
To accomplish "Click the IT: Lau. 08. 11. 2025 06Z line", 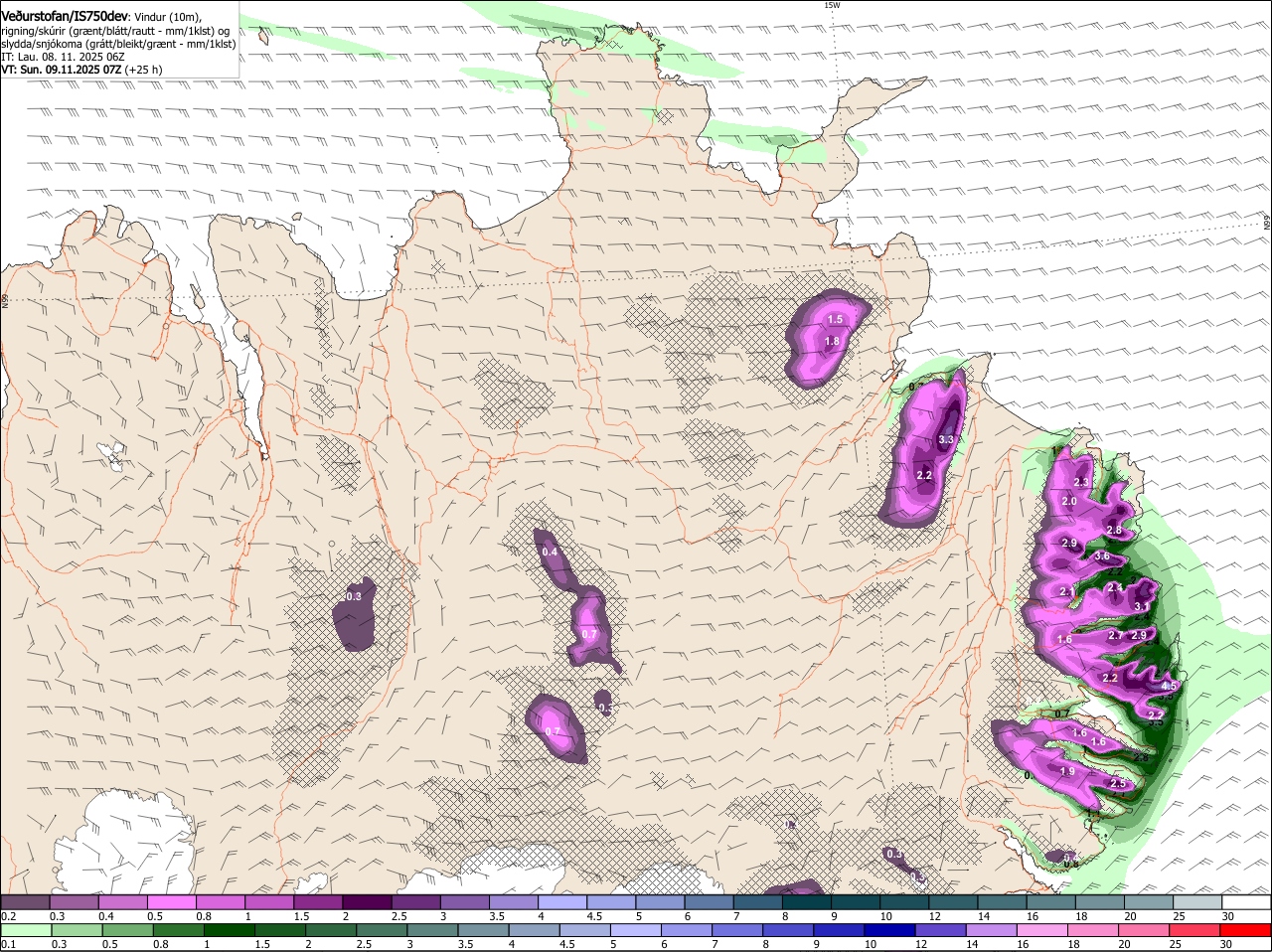I will 63,57.
